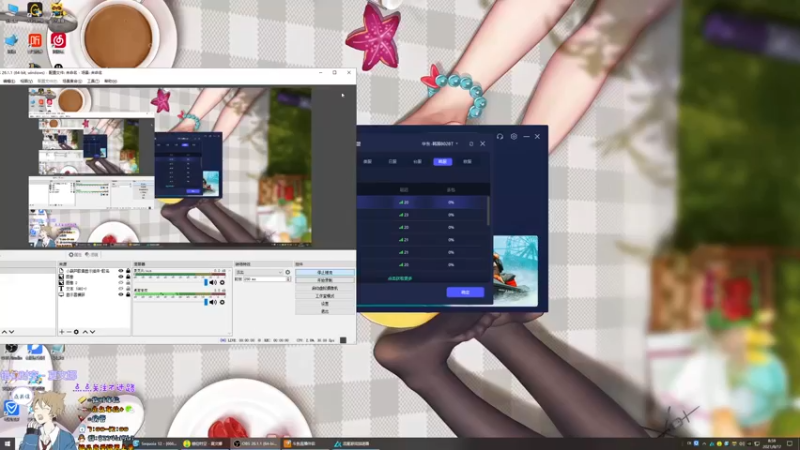Refresh the server list in accelerator dialog

point(471,144)
